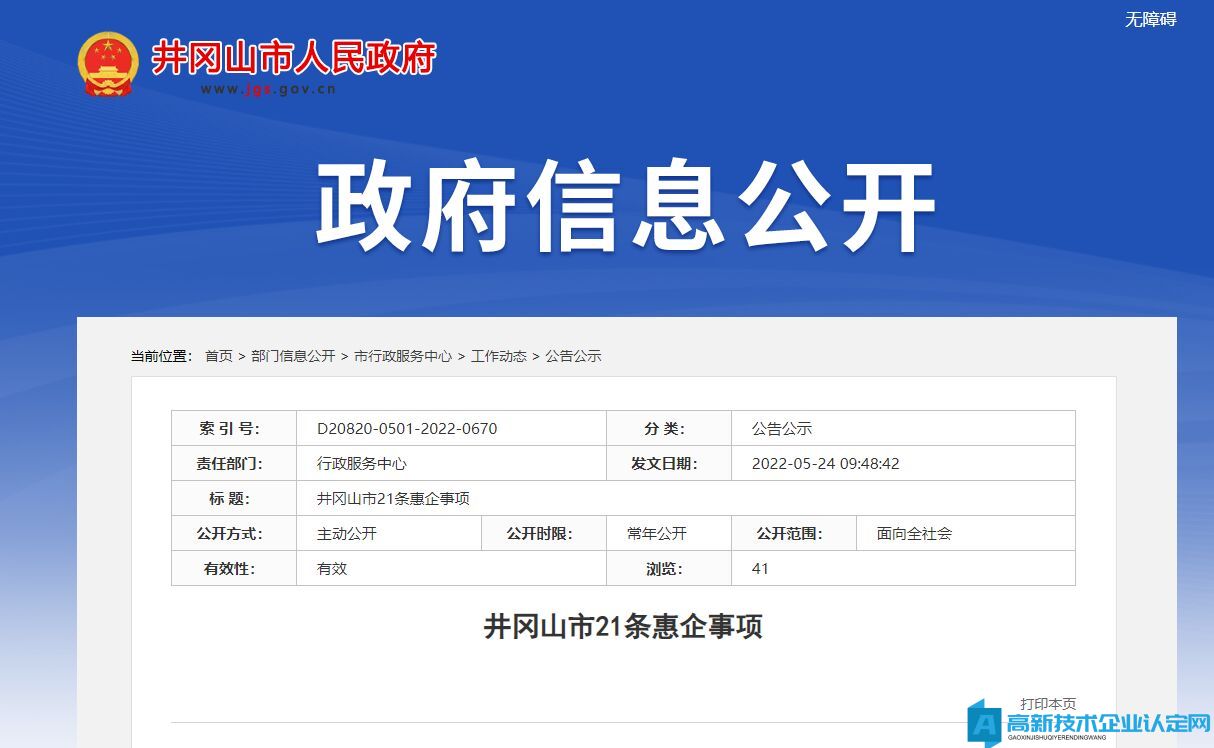This screenshot has height=748, width=1214.
Task: Click the 标题 row value in the table
Action: coord(393,499)
